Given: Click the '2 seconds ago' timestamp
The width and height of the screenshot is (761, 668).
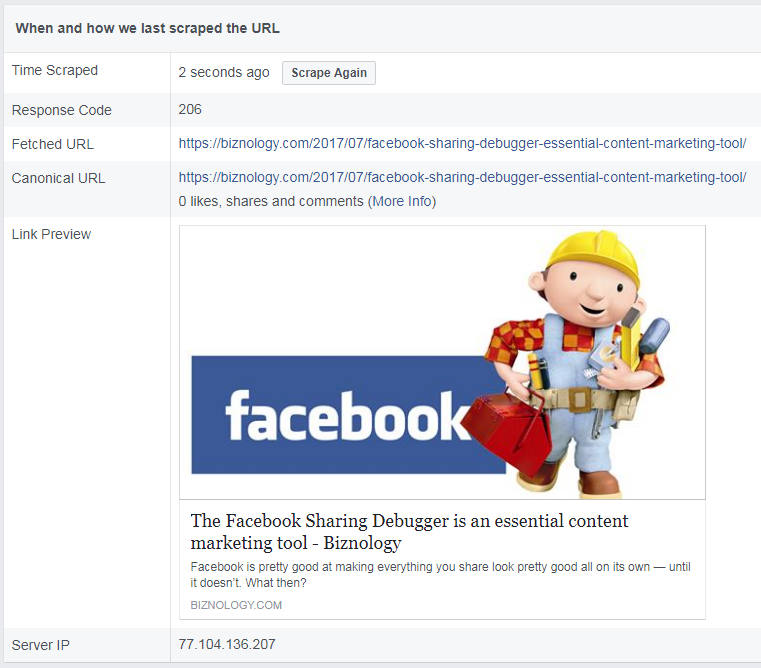Looking at the screenshot, I should click(224, 73).
